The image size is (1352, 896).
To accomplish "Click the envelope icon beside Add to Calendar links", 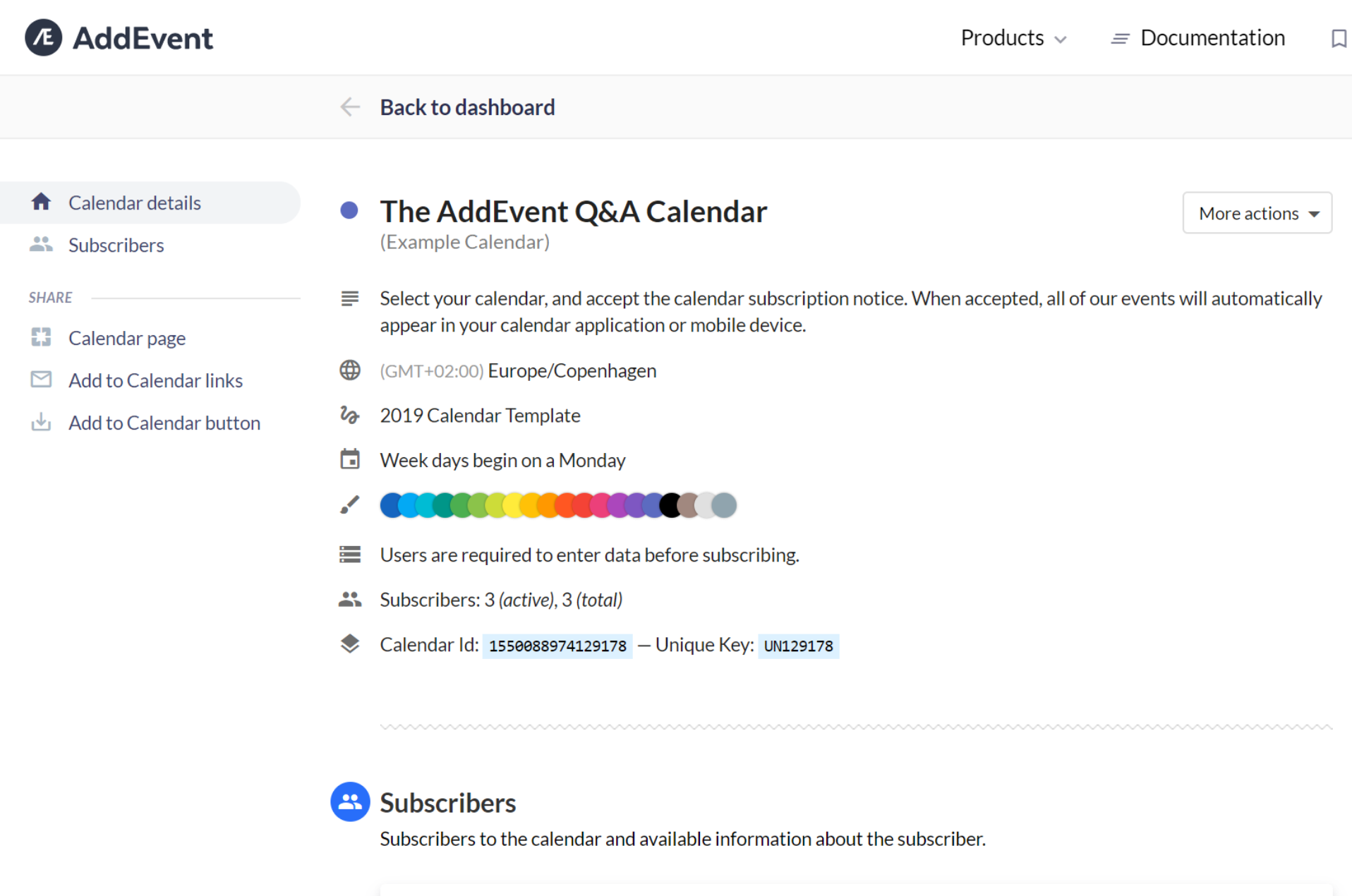I will pos(41,380).
